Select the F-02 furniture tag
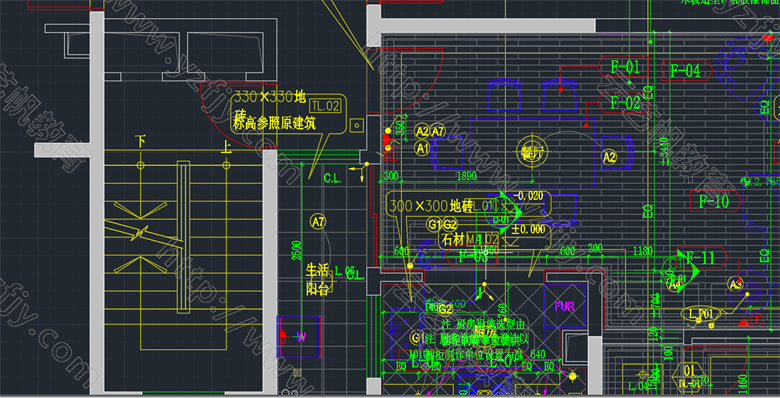 point(625,103)
